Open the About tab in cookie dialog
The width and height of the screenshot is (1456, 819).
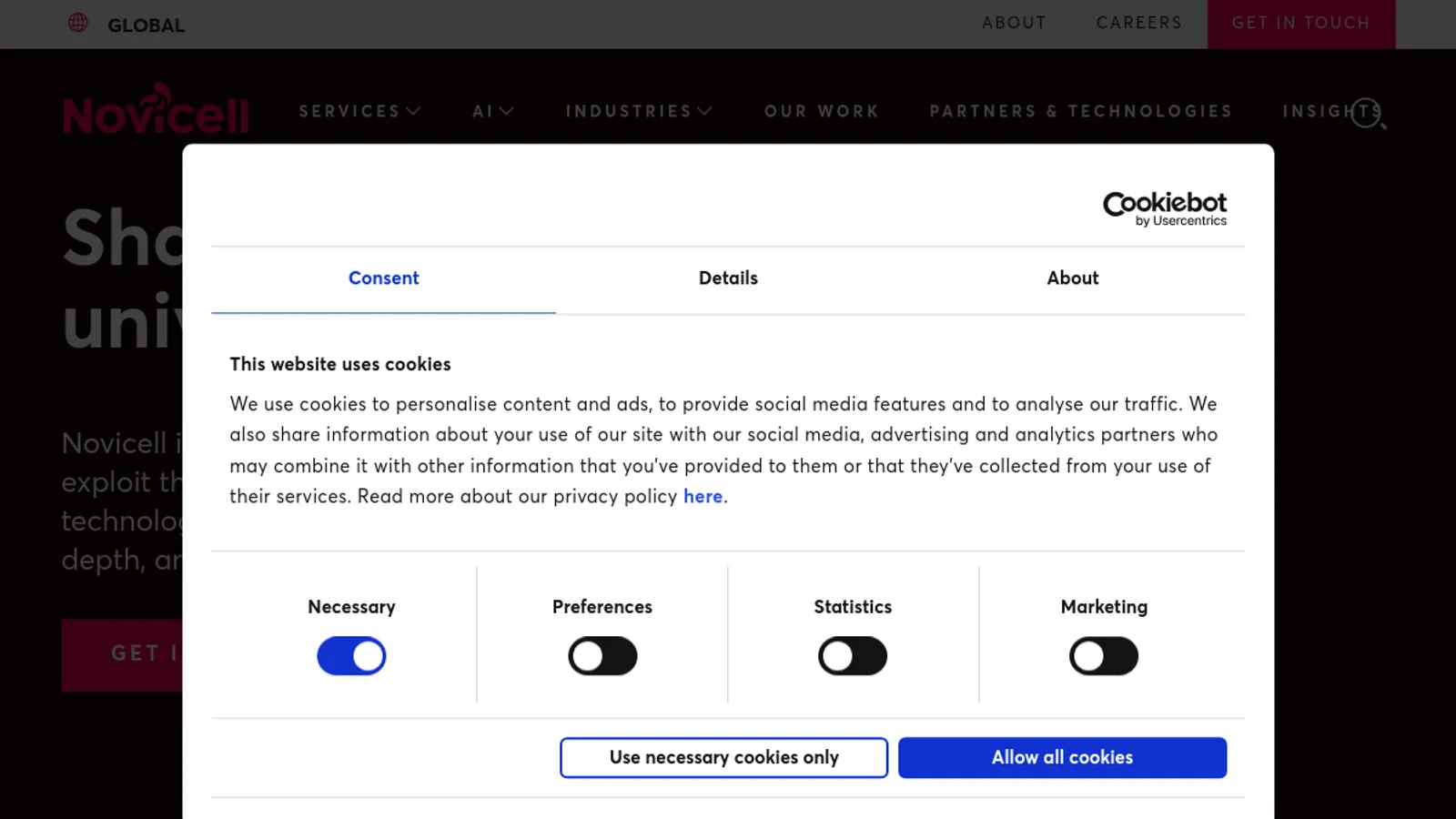(1073, 279)
